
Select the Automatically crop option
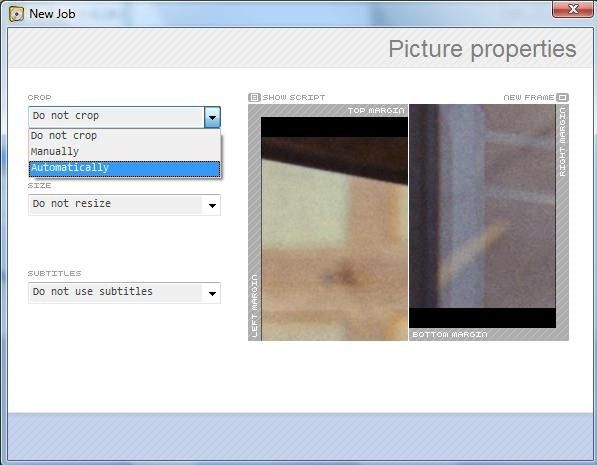coord(125,169)
